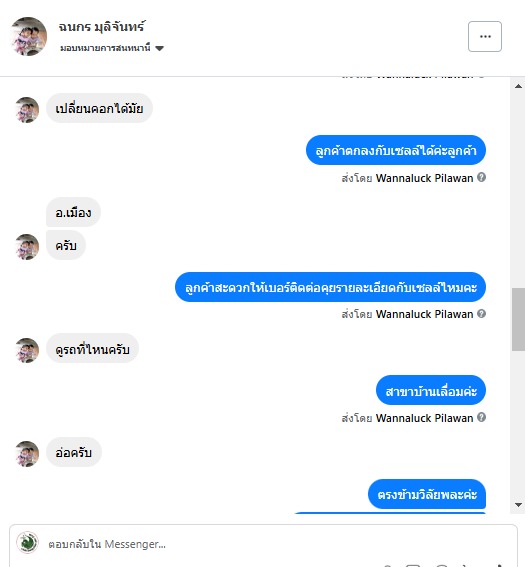Image resolution: width=525 pixels, height=567 pixels.
Task: Select the สาขาบ้านเลื่อมค่ะ sent message bubble
Action: [431, 391]
